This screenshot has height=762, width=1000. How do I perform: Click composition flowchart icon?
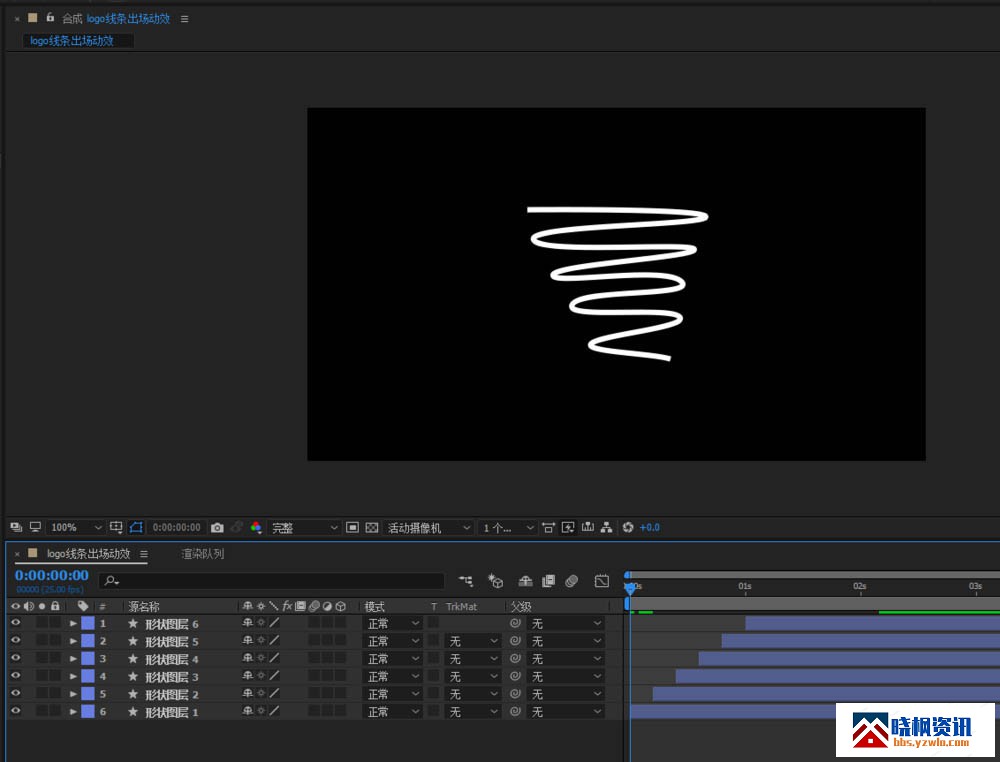(x=607, y=527)
